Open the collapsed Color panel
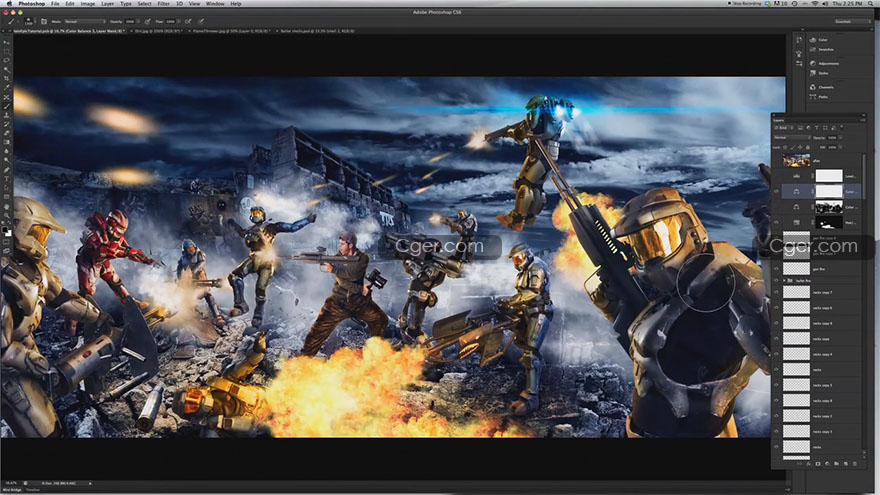Viewport: 880px width, 495px height. 819,40
